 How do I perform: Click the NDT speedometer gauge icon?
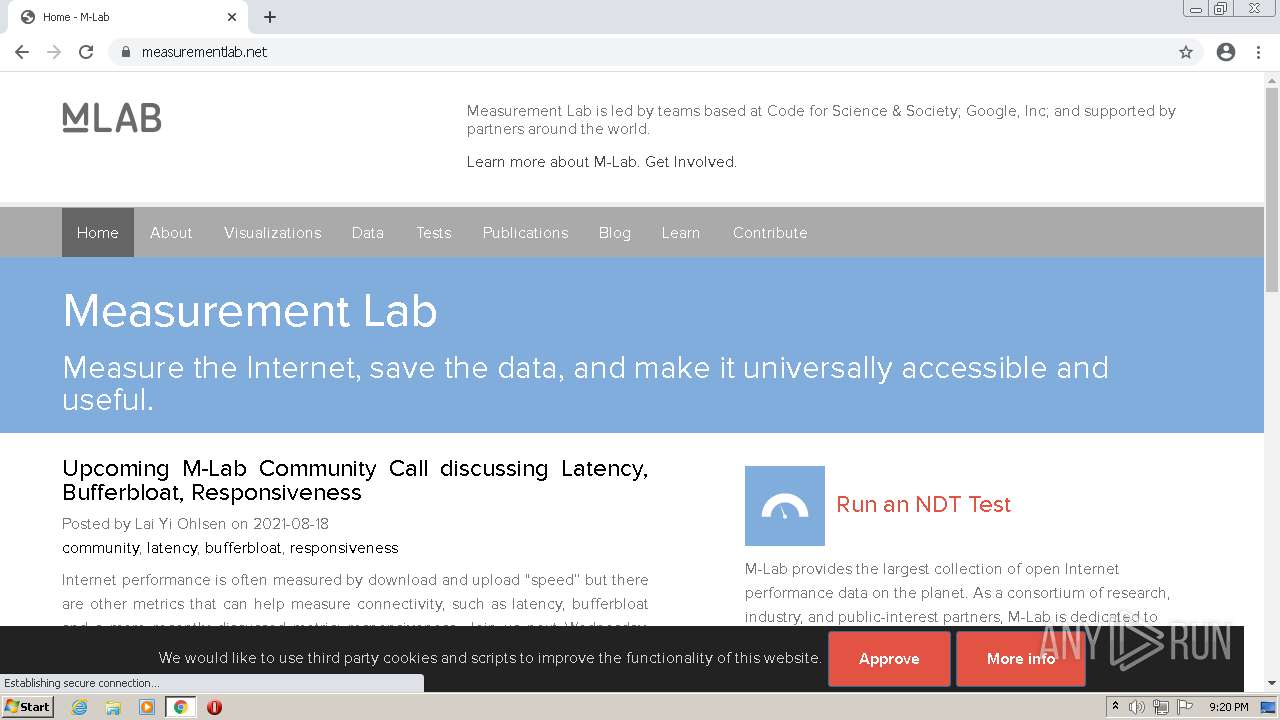coord(785,506)
